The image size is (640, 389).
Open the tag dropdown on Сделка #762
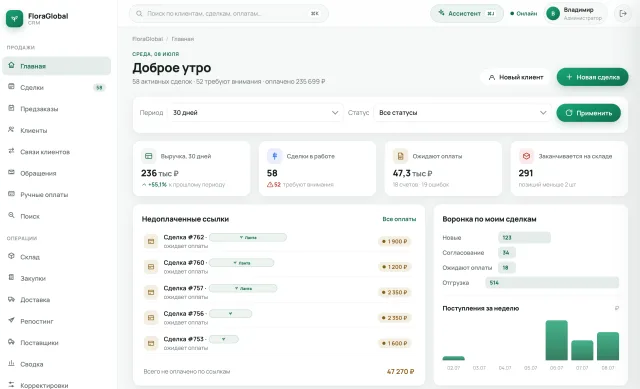click(248, 237)
